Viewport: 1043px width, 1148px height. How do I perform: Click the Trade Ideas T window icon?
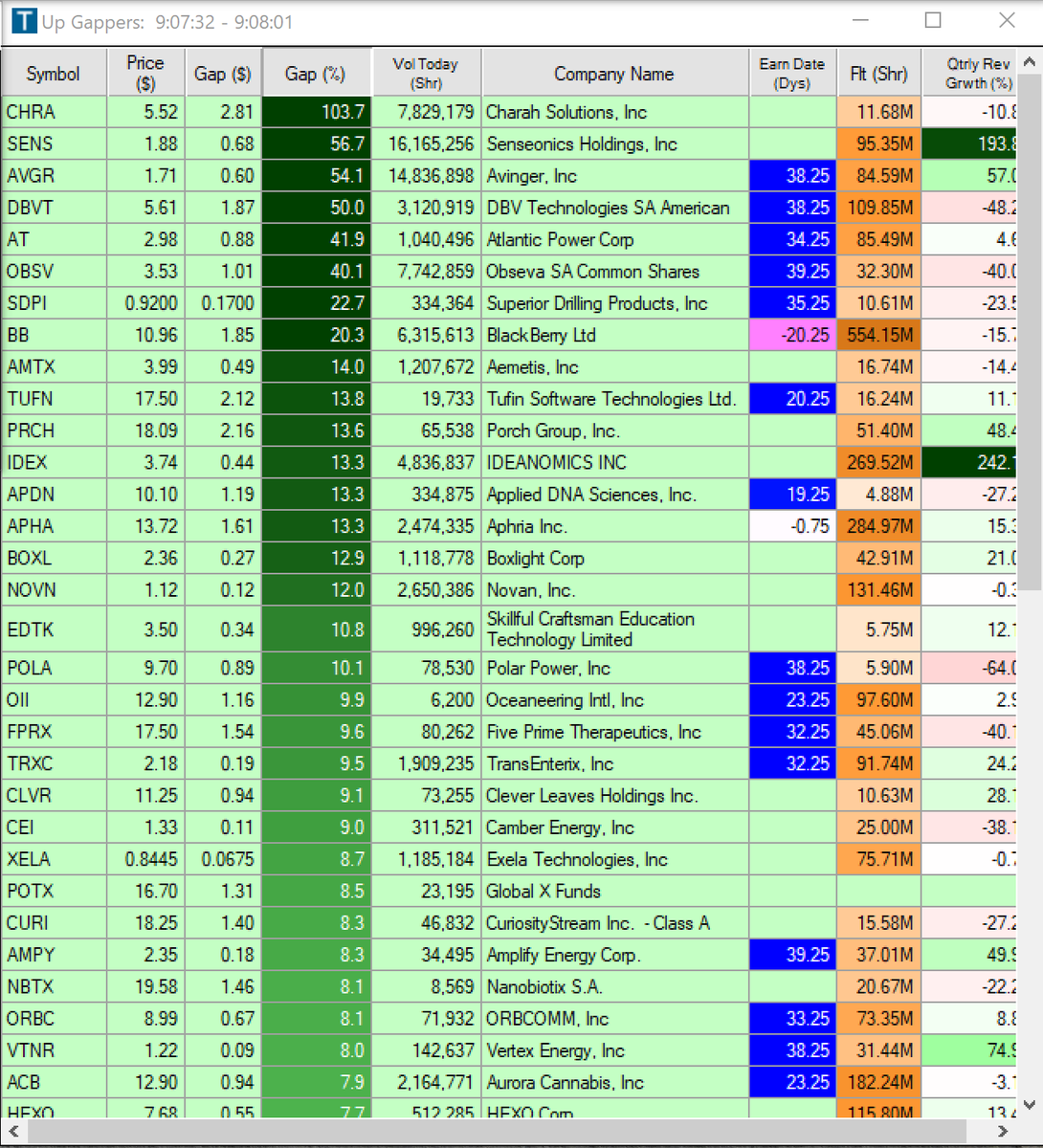(x=23, y=21)
